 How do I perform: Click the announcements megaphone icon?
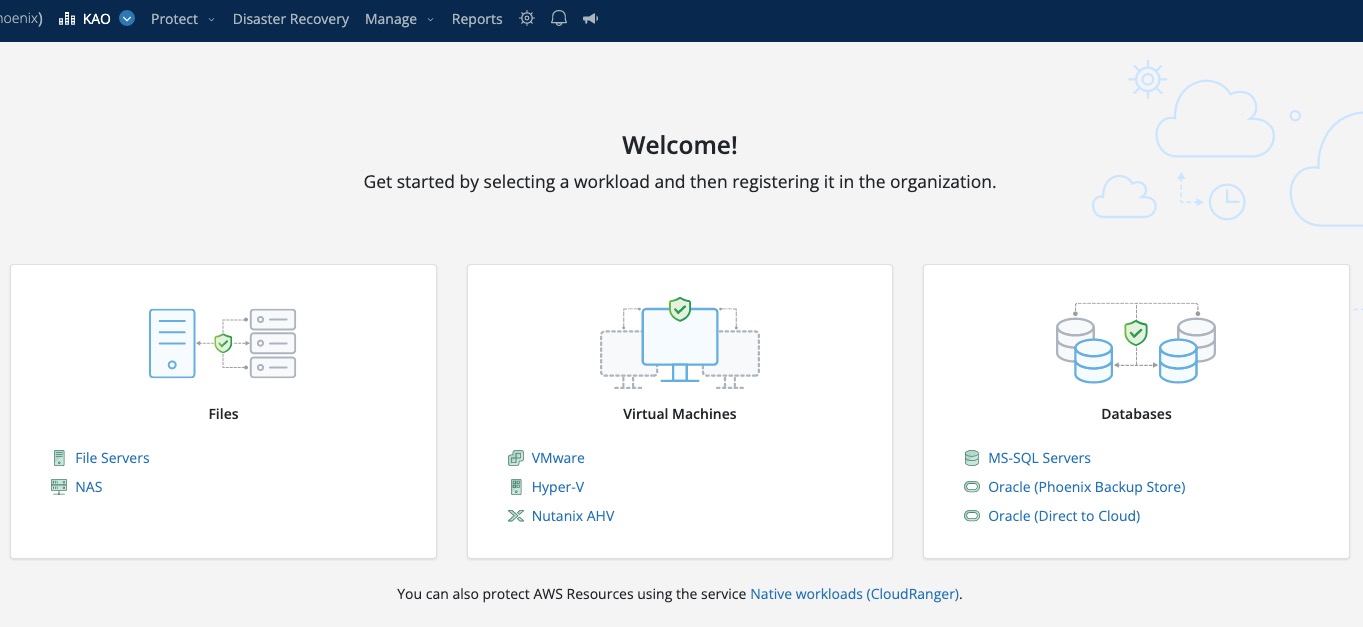coord(591,18)
